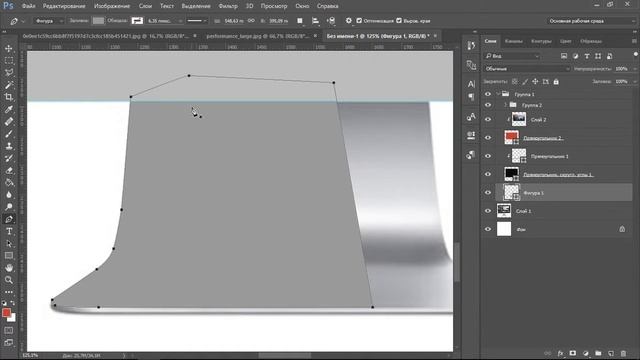Screen dimensions: 640x360
Task: Select the Dodge tool
Action: (9, 207)
